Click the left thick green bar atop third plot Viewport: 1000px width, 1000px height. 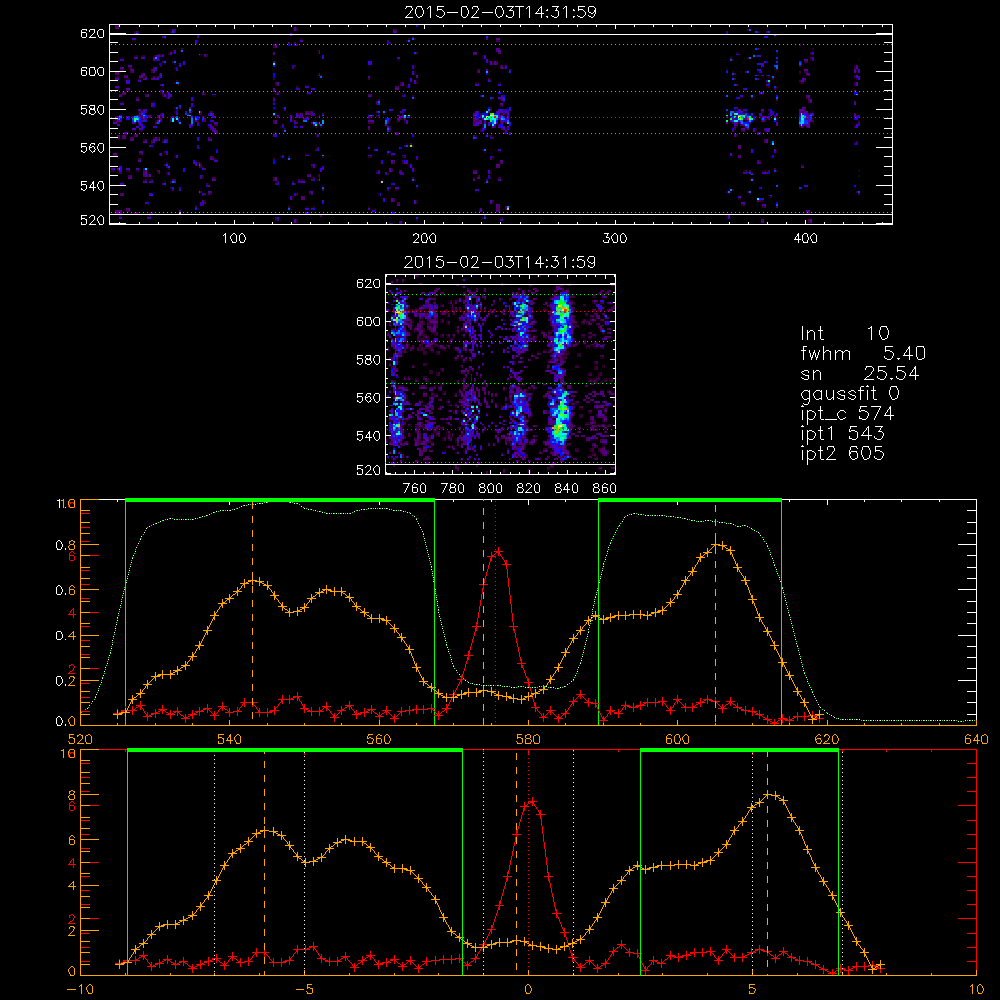(x=280, y=500)
